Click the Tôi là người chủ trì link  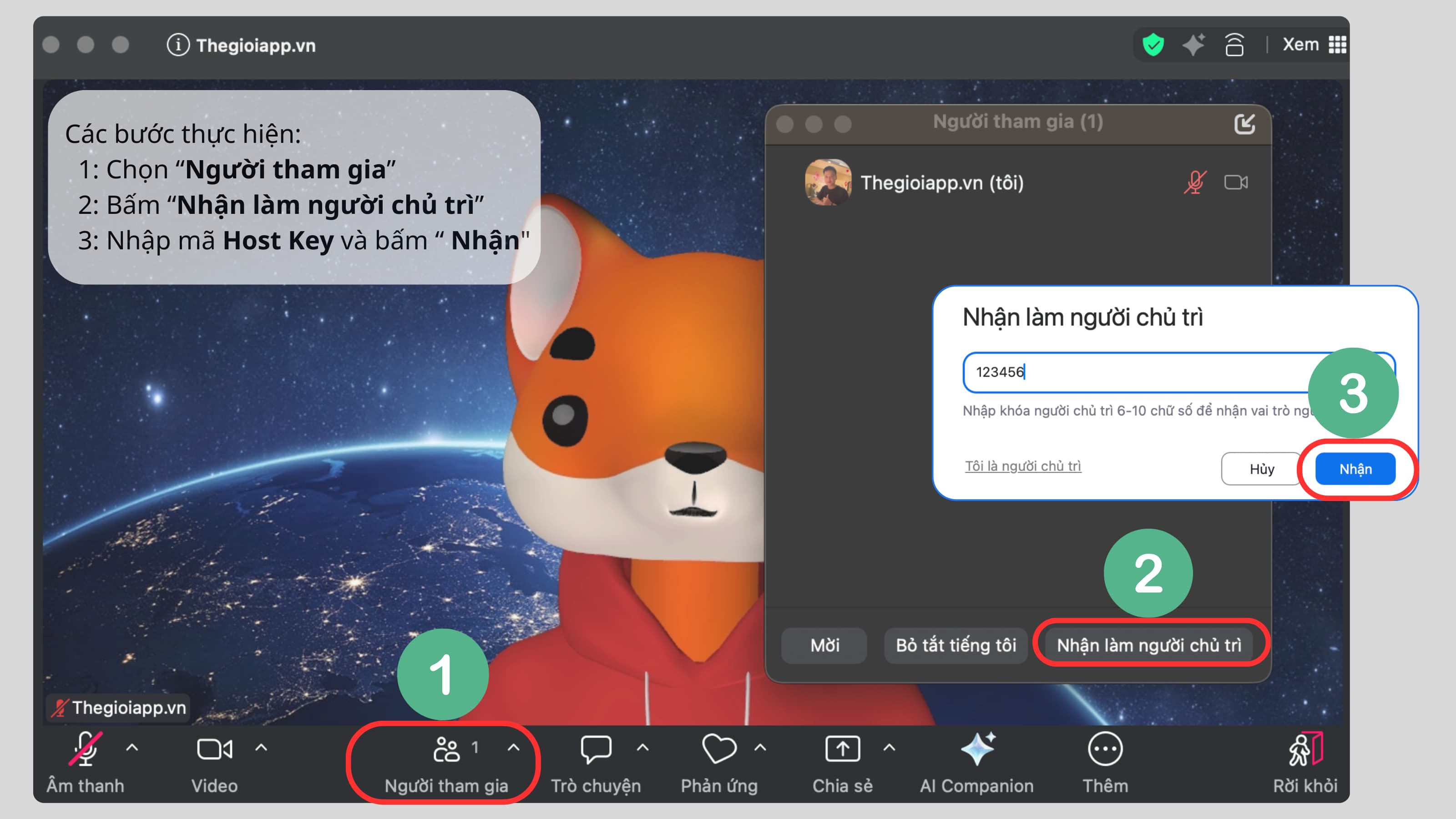[x=1022, y=466]
